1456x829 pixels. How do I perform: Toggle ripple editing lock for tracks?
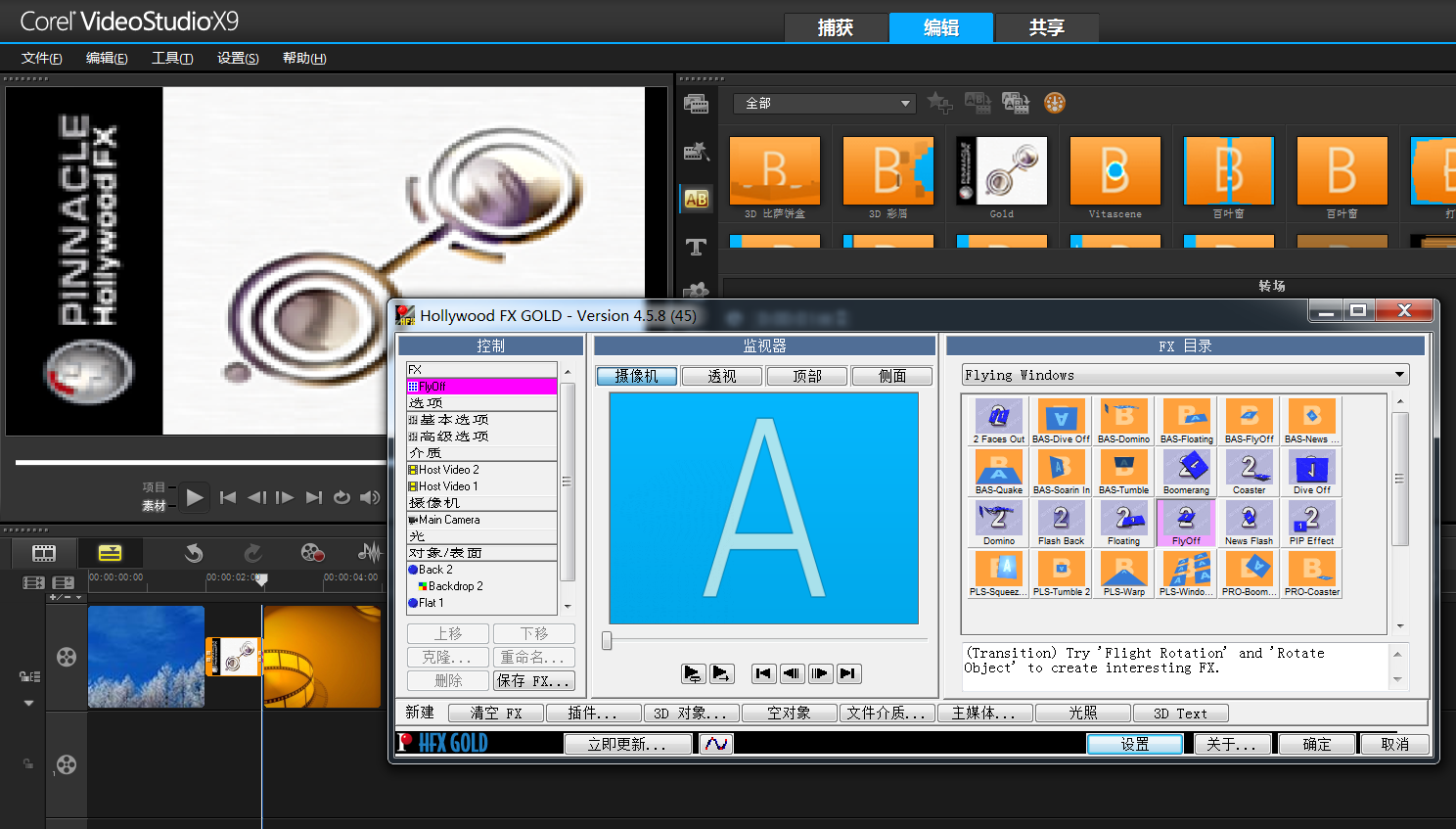coord(29,676)
